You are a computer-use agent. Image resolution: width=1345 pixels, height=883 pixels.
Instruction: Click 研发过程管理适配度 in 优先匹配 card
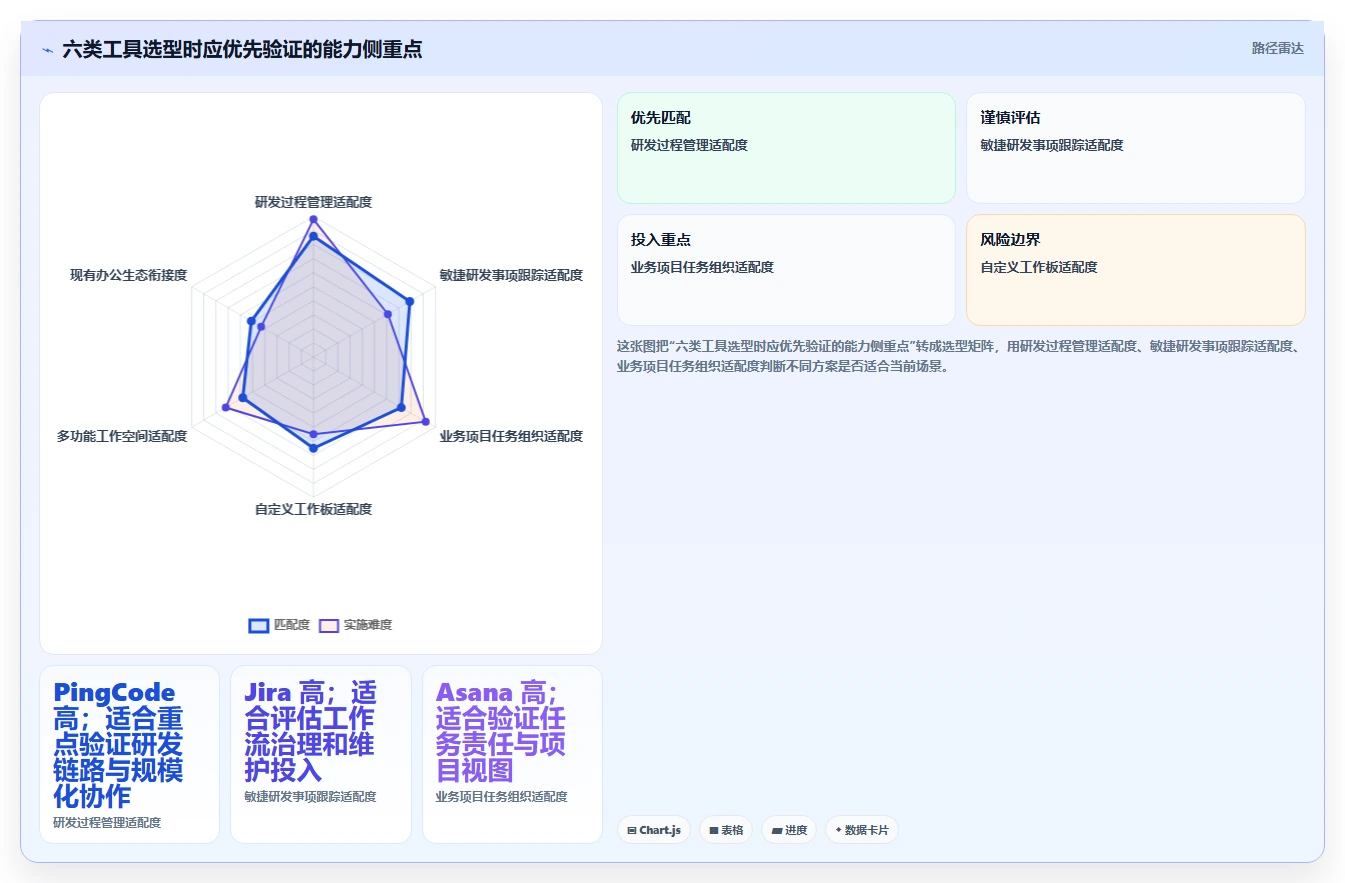point(689,145)
